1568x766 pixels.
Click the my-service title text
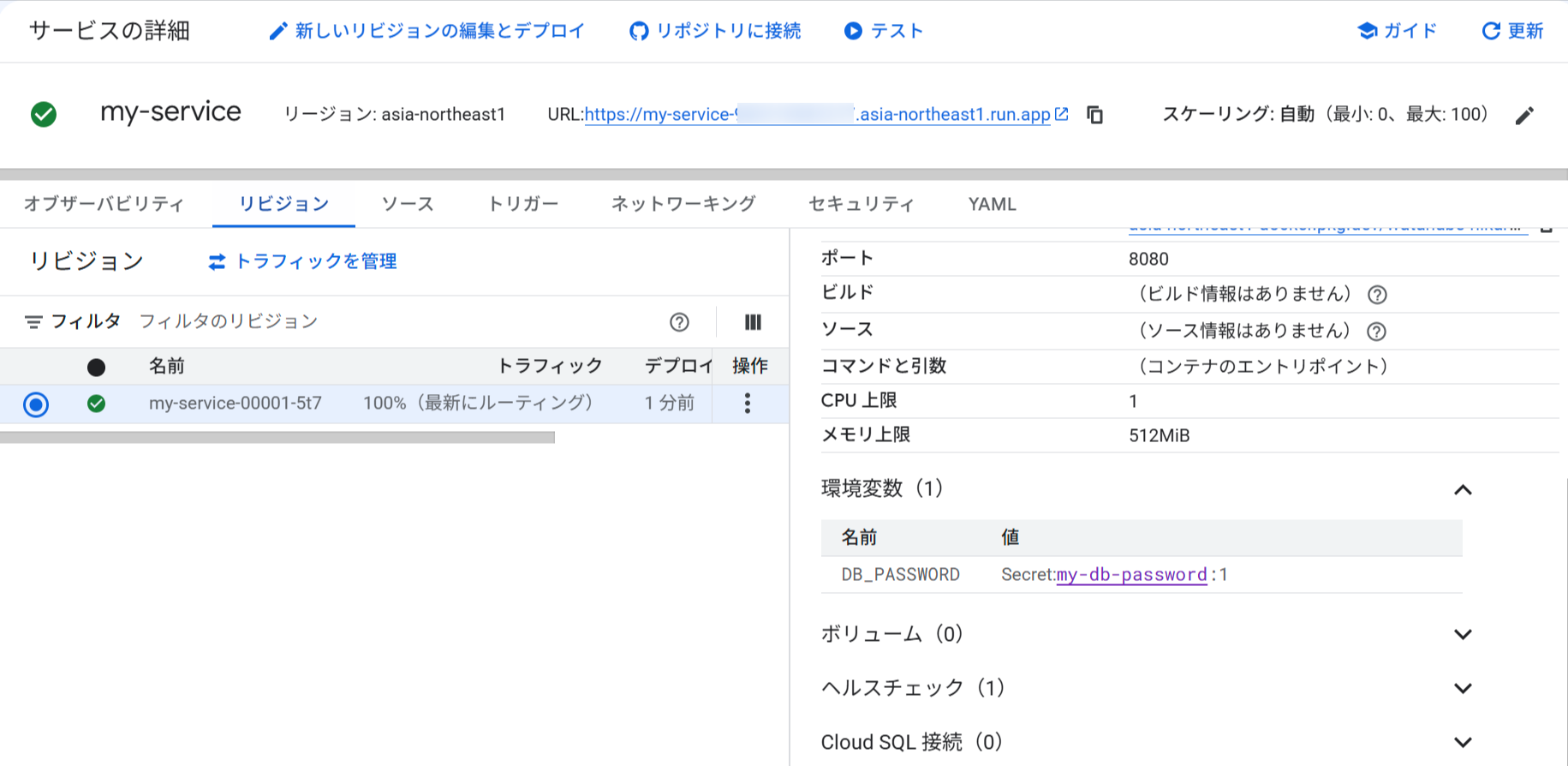(x=170, y=112)
